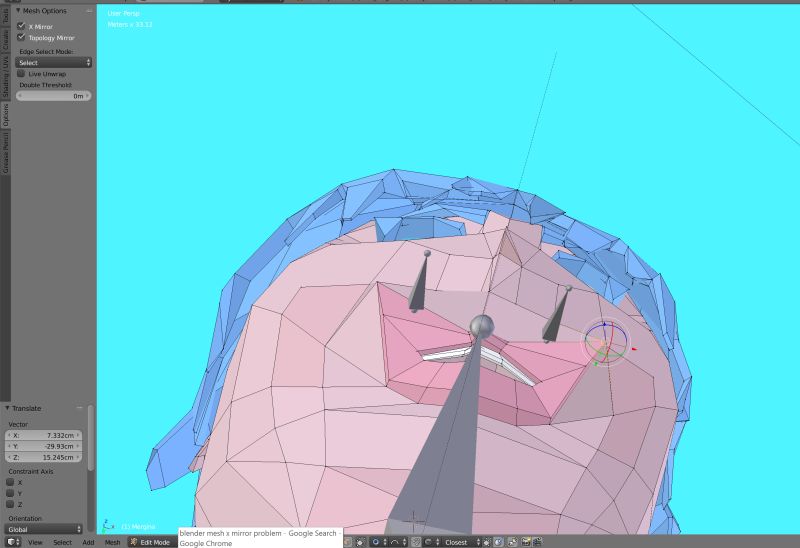Open the snap target Closest dropdown
Screen dimensions: 800x548
[461, 542]
